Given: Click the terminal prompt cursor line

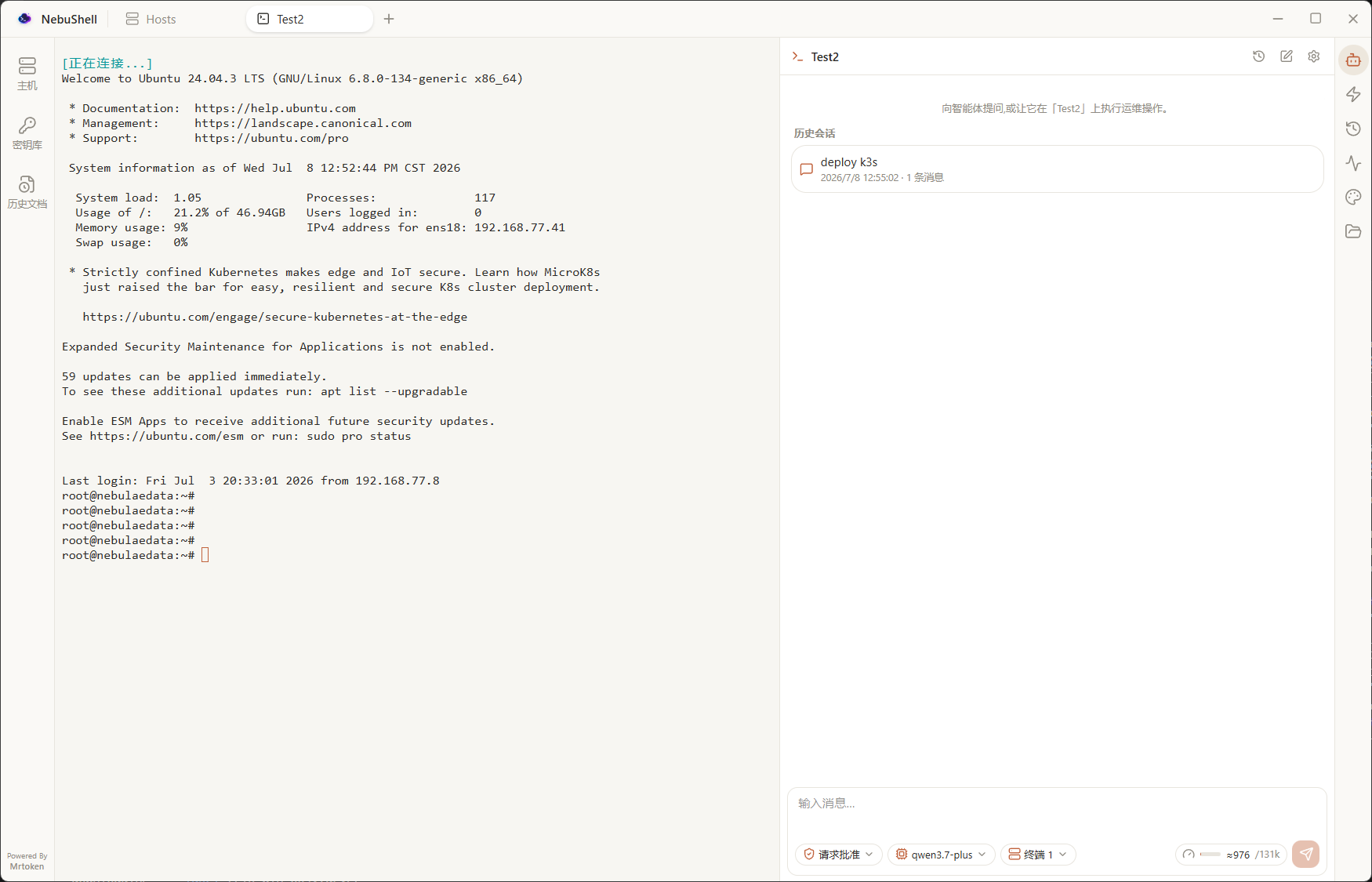Looking at the screenshot, I should coord(136,555).
